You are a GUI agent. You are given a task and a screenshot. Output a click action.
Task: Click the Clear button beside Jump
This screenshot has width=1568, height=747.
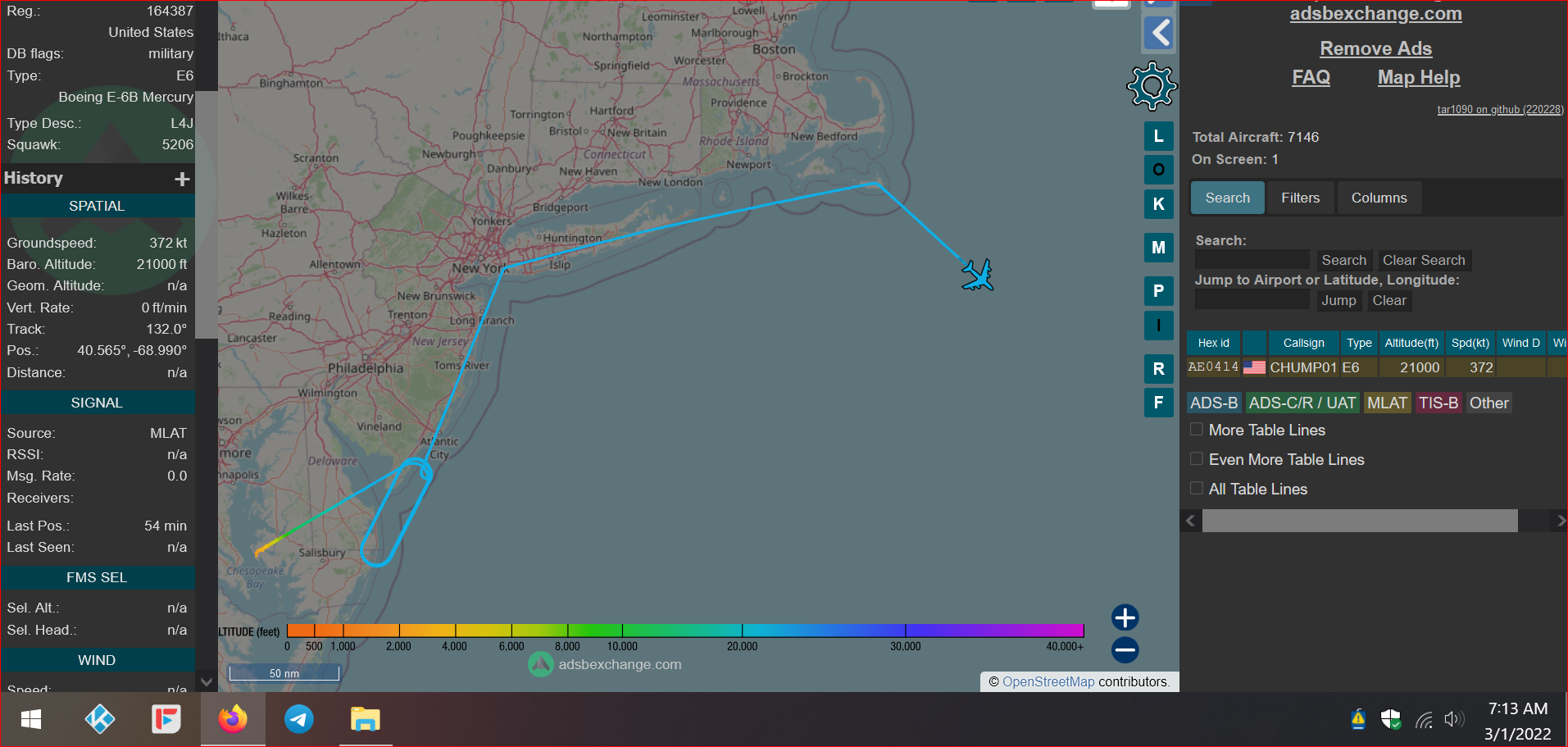tap(1389, 300)
